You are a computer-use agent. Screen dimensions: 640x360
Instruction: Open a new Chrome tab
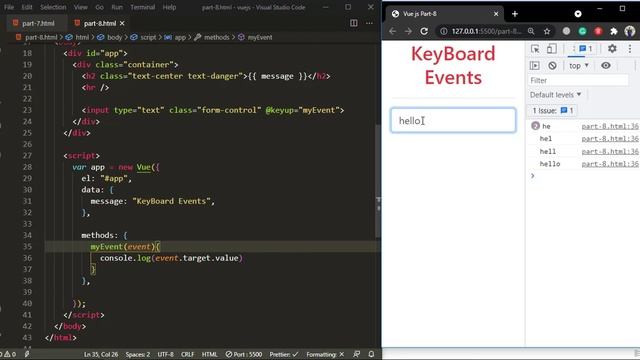[x=515, y=14]
